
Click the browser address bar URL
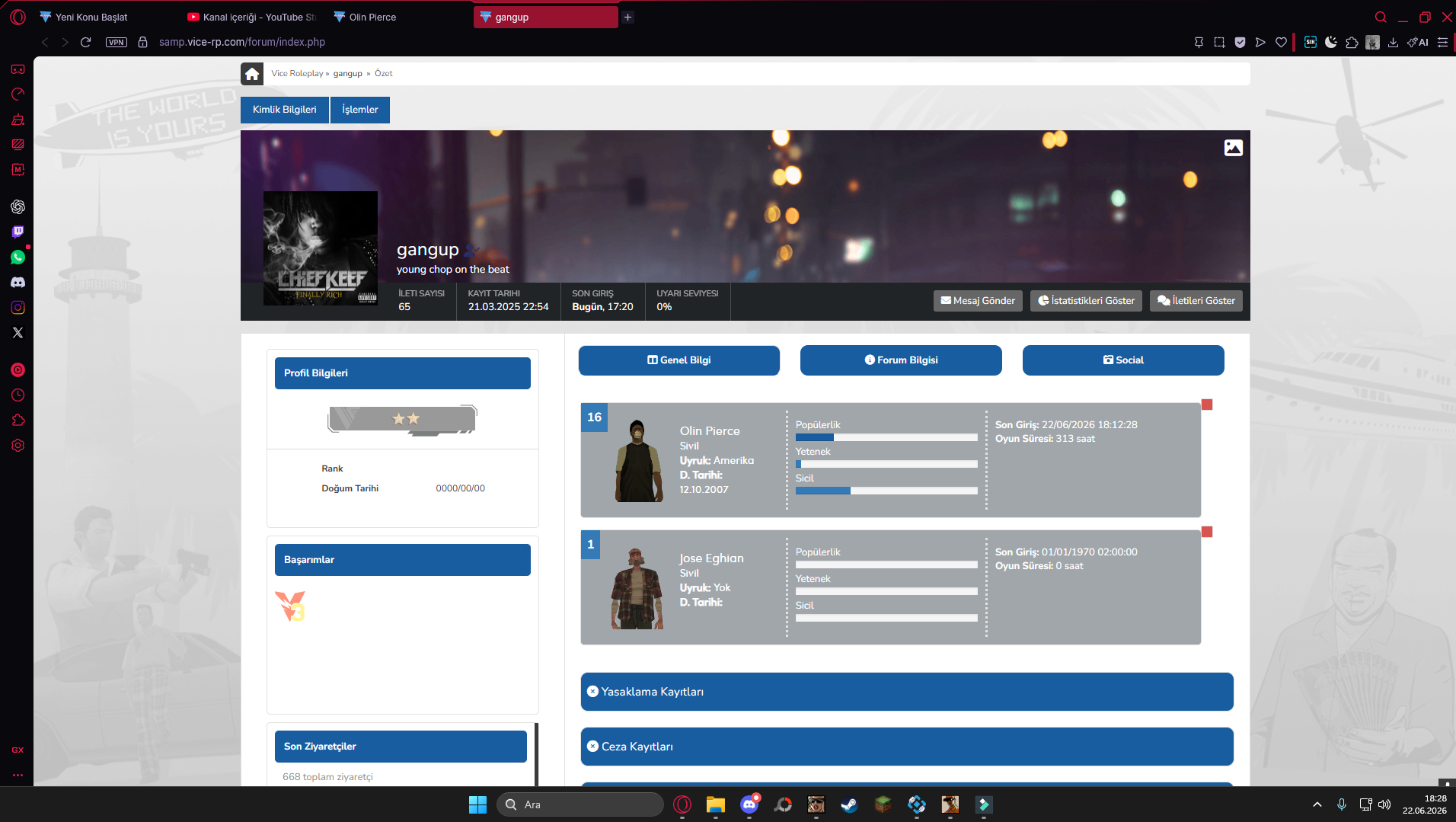coord(242,42)
